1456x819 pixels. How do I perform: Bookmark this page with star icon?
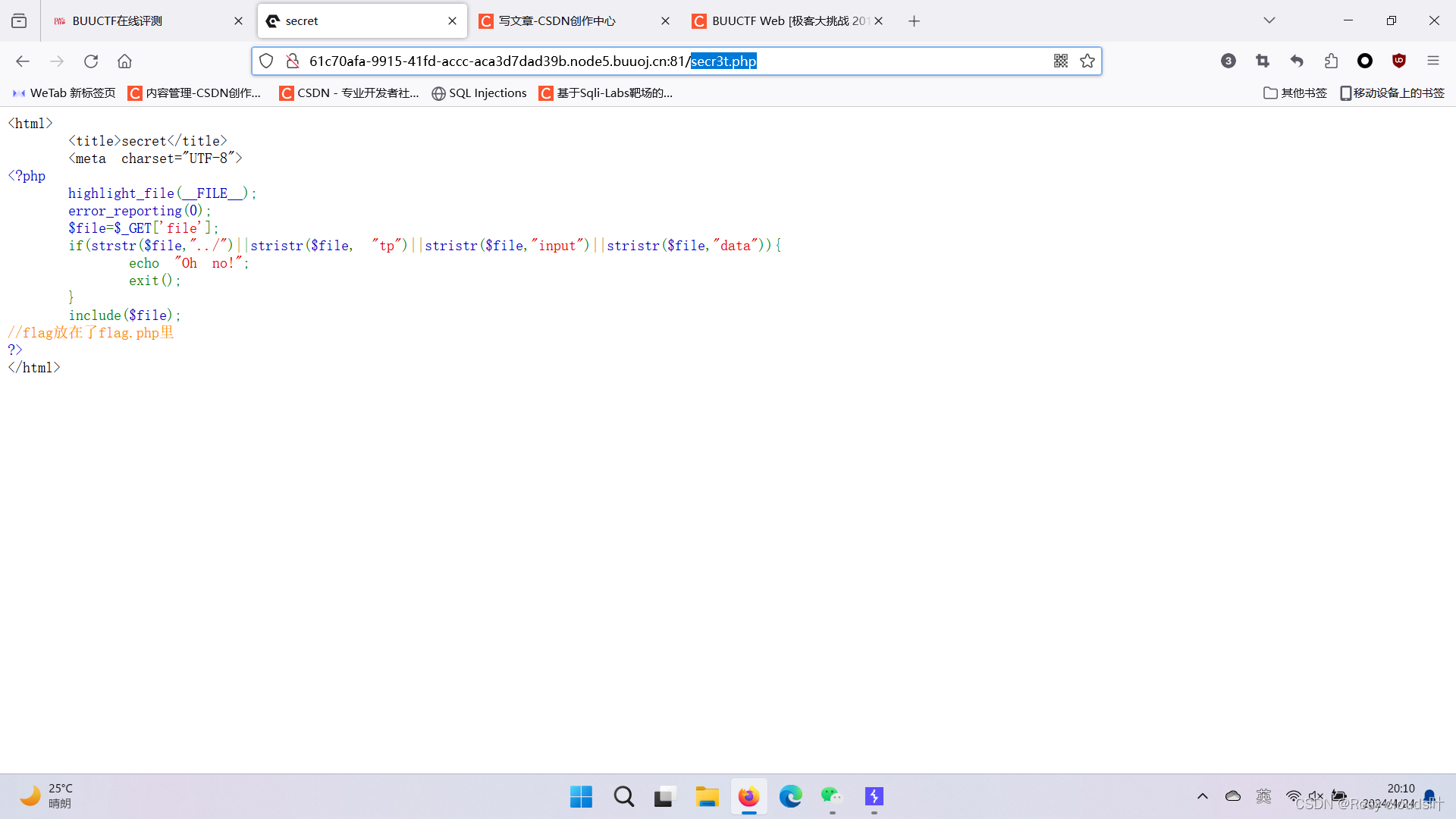1087,61
